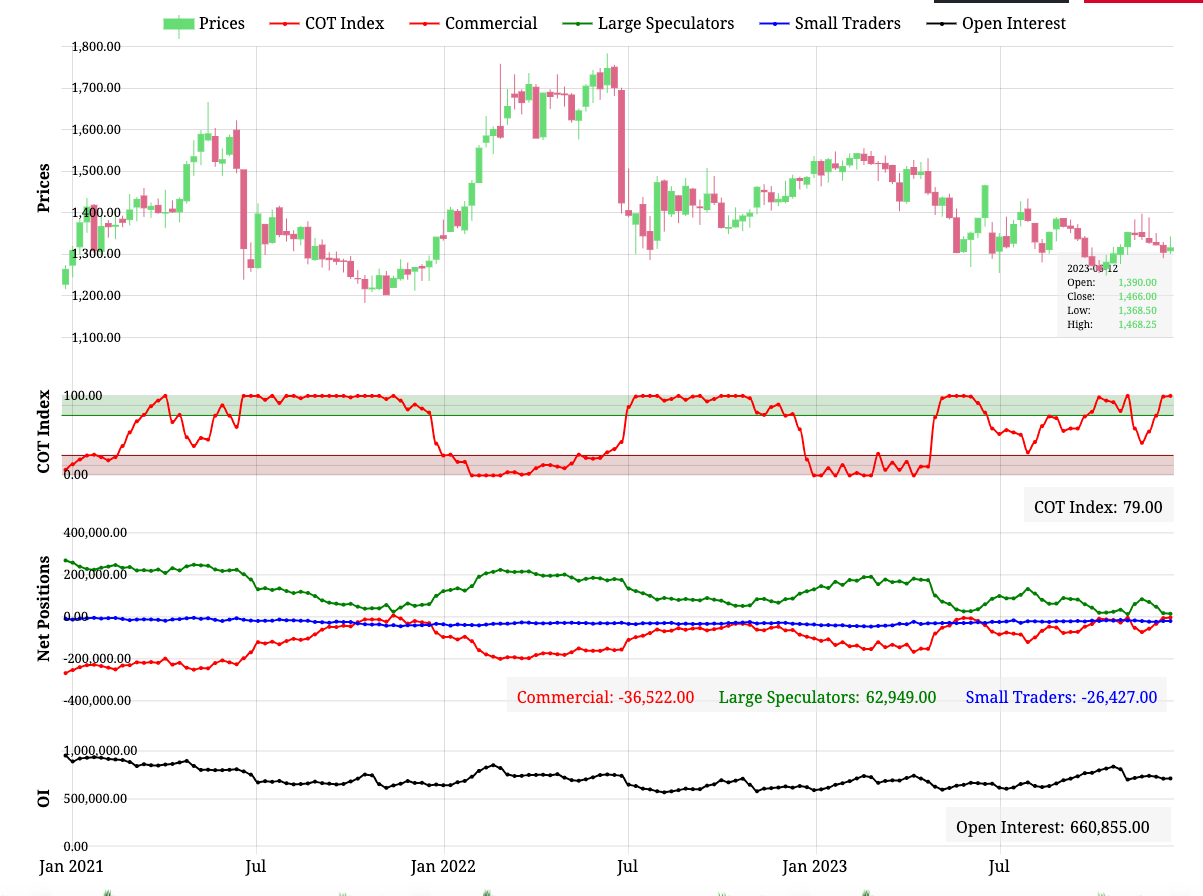
Task: Click the 1,000,000.00 open interest label
Action: point(100,750)
